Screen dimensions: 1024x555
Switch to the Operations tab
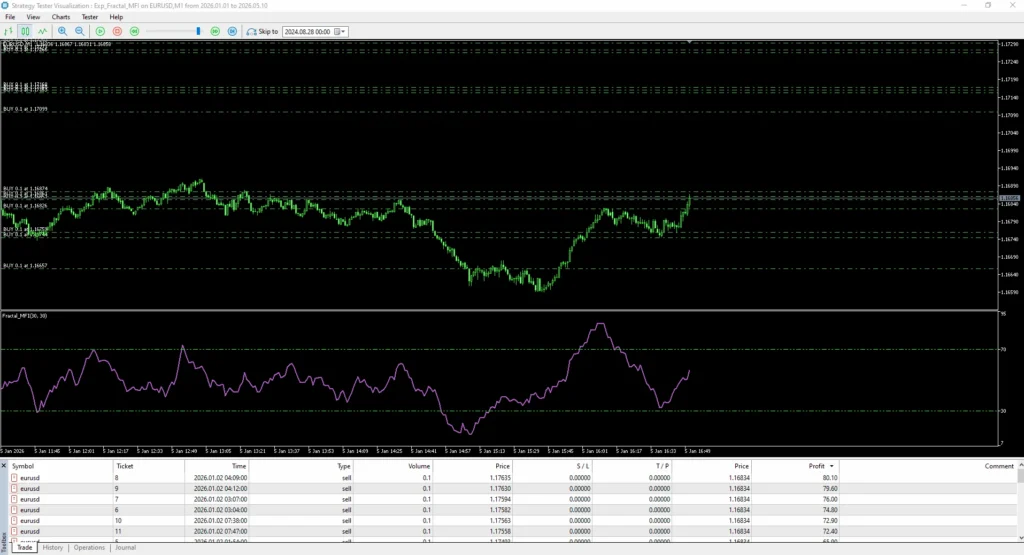[89, 548]
